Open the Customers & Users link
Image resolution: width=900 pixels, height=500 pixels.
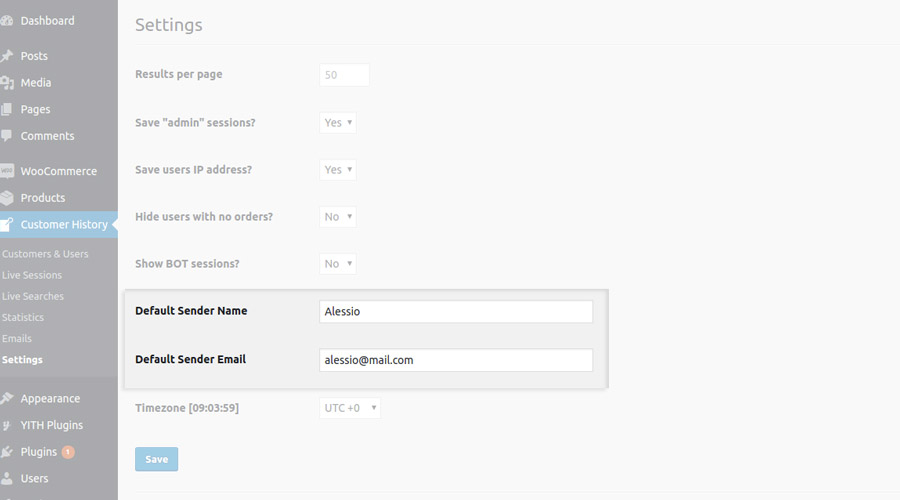45,254
